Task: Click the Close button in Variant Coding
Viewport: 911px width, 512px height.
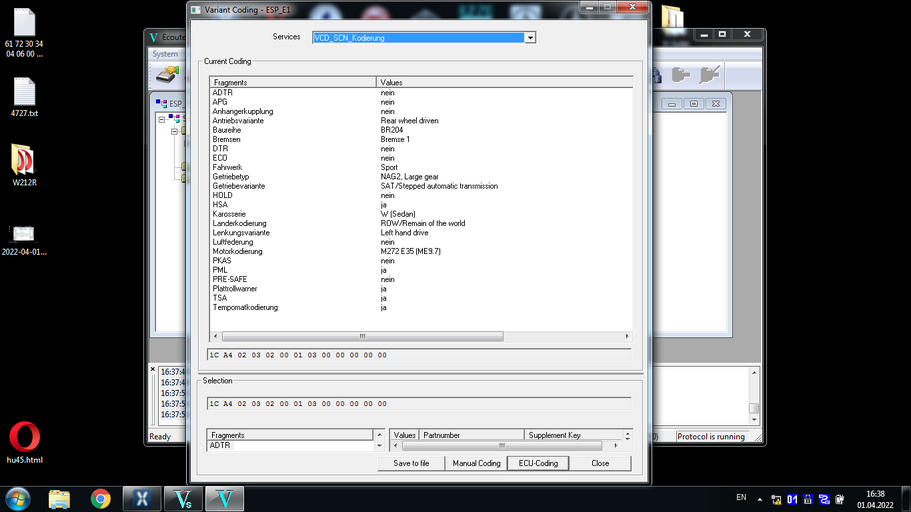Action: click(x=600, y=463)
